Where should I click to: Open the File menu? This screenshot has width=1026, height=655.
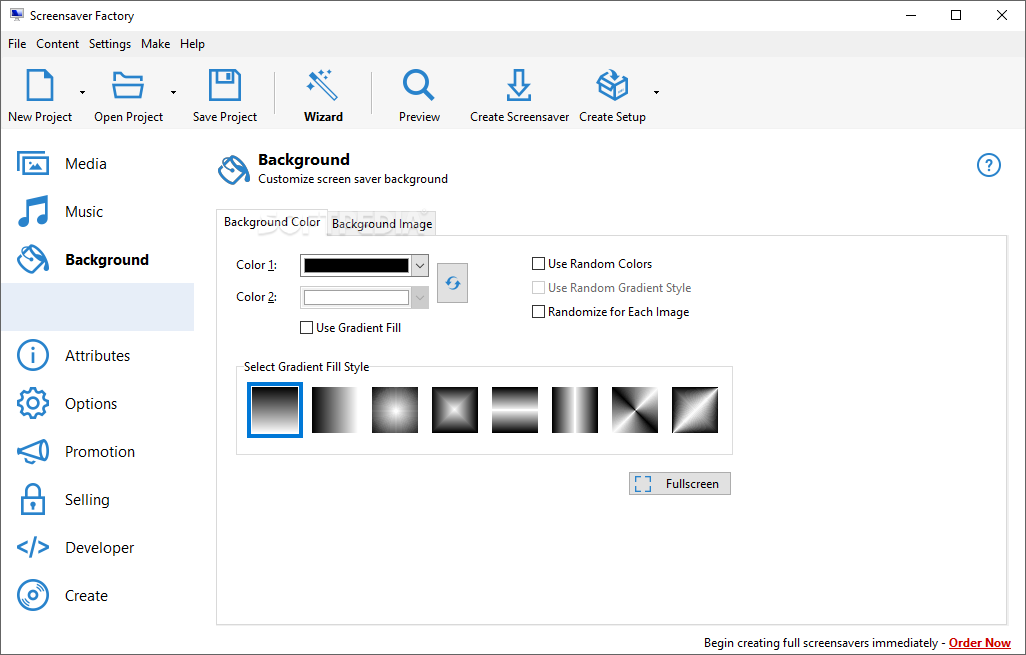pos(17,44)
